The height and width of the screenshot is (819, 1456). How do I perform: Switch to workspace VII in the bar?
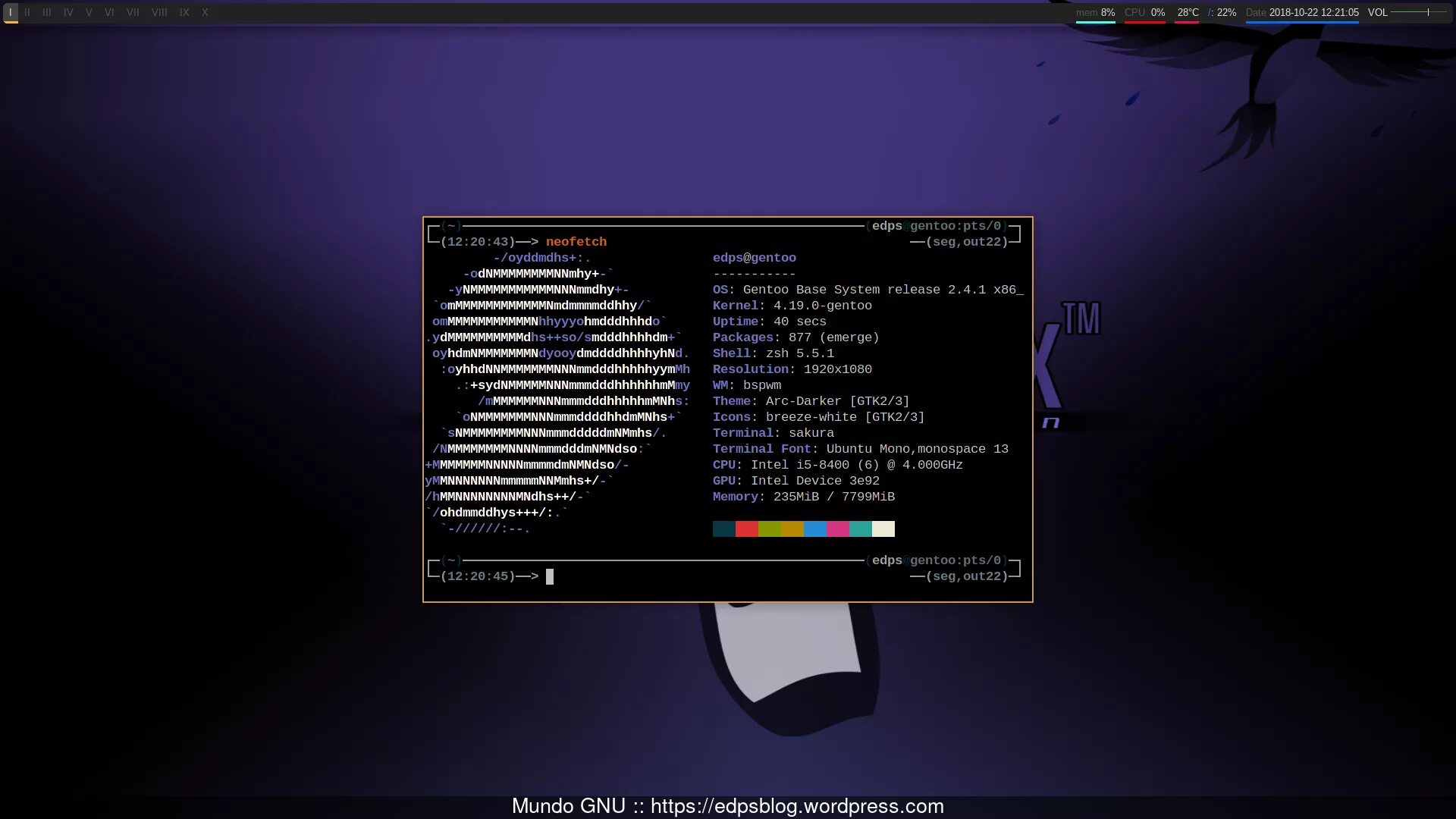133,13
